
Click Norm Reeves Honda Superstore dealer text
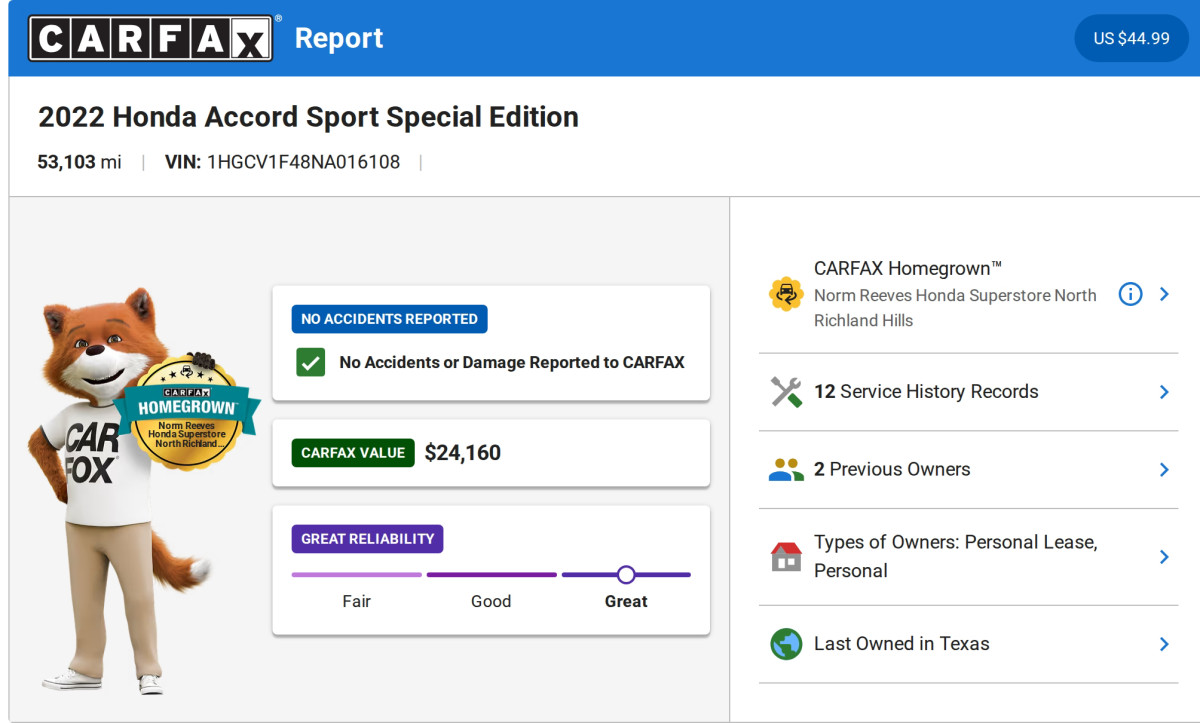point(955,308)
